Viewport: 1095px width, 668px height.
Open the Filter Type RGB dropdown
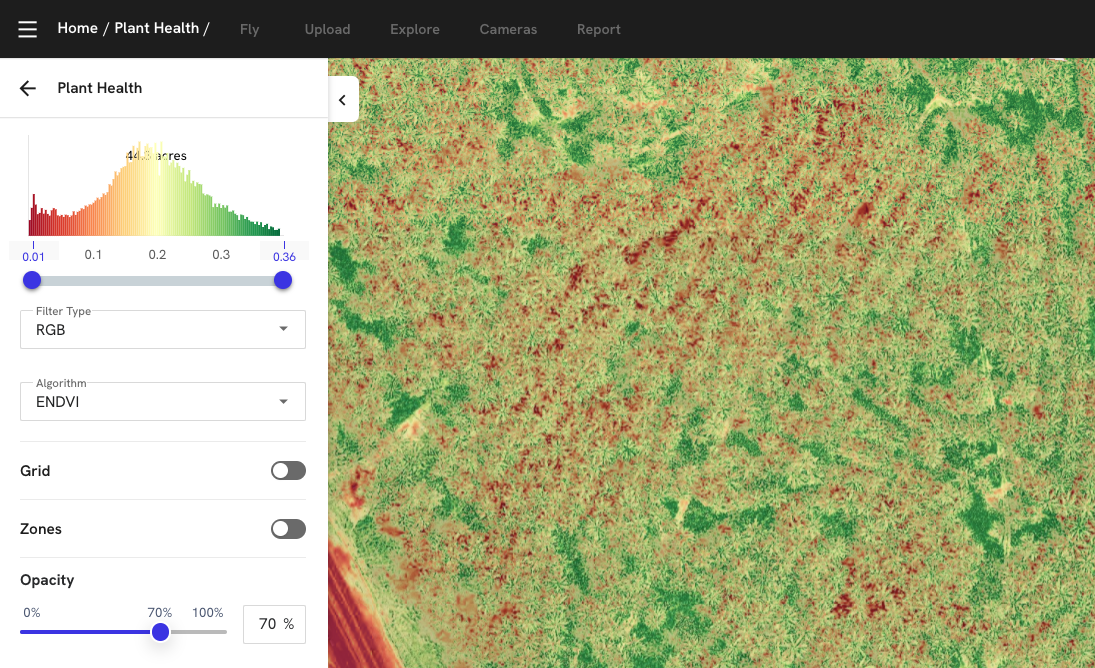point(163,329)
